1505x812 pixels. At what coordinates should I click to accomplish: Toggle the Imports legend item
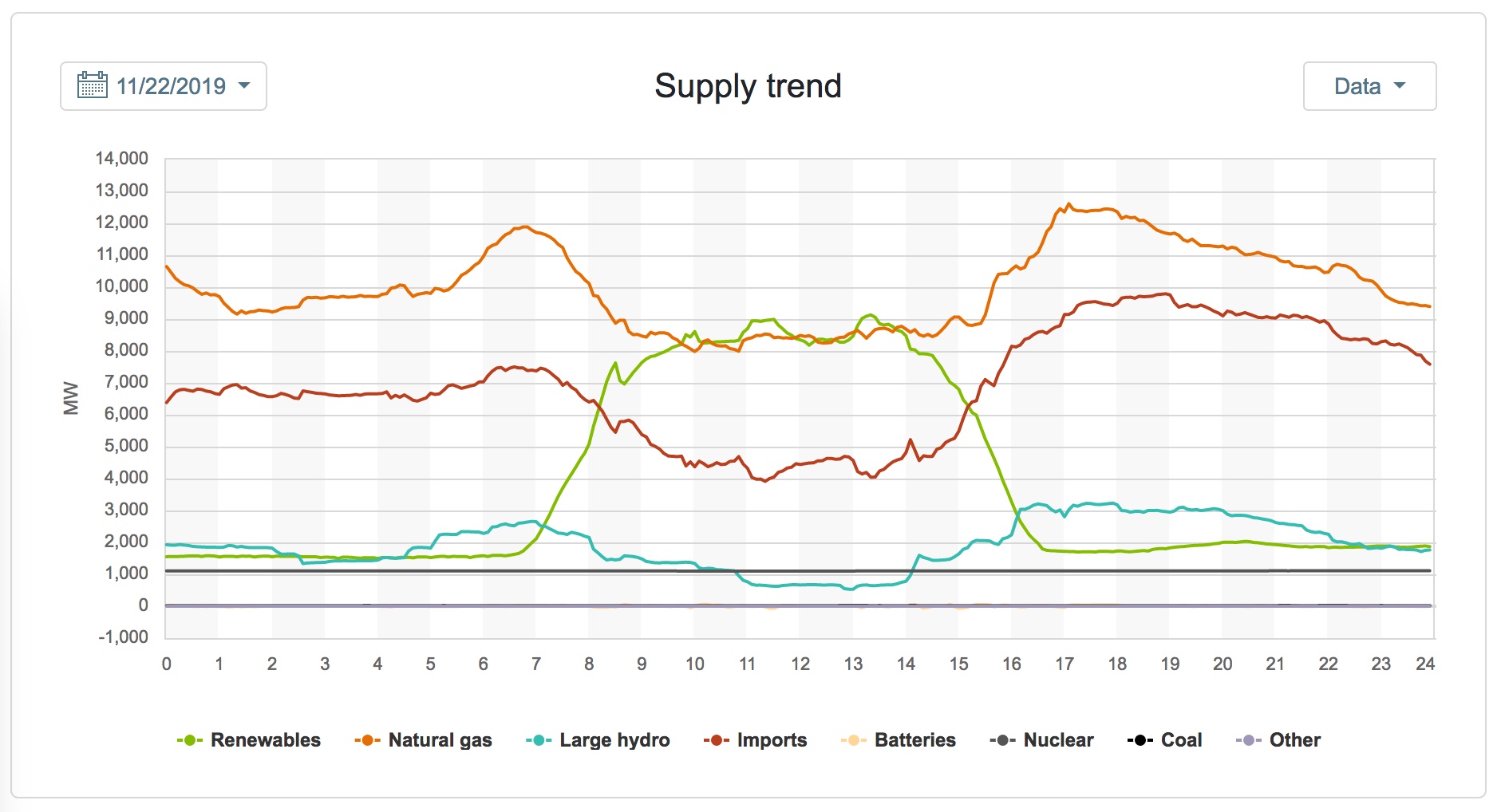(x=755, y=740)
